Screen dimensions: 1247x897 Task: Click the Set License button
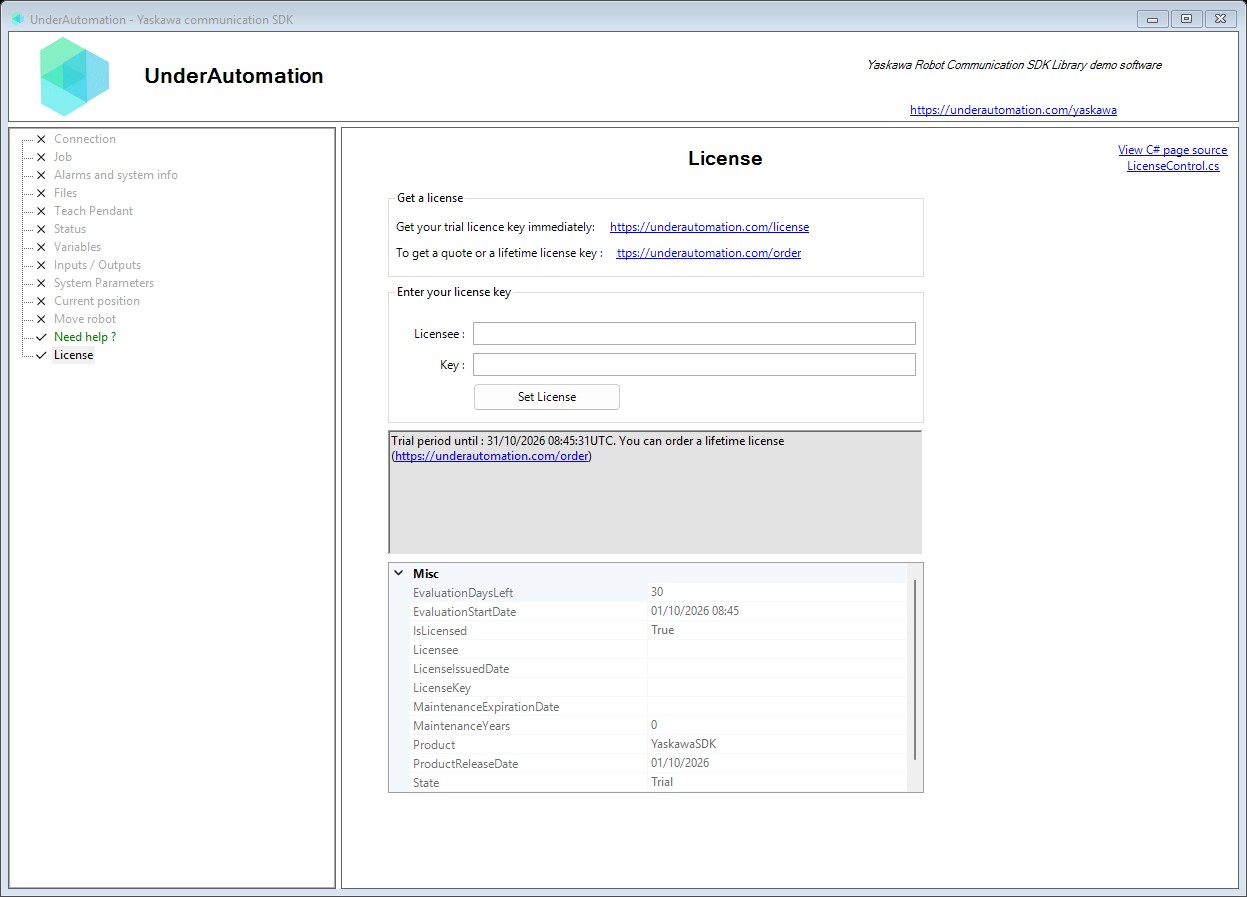(547, 397)
